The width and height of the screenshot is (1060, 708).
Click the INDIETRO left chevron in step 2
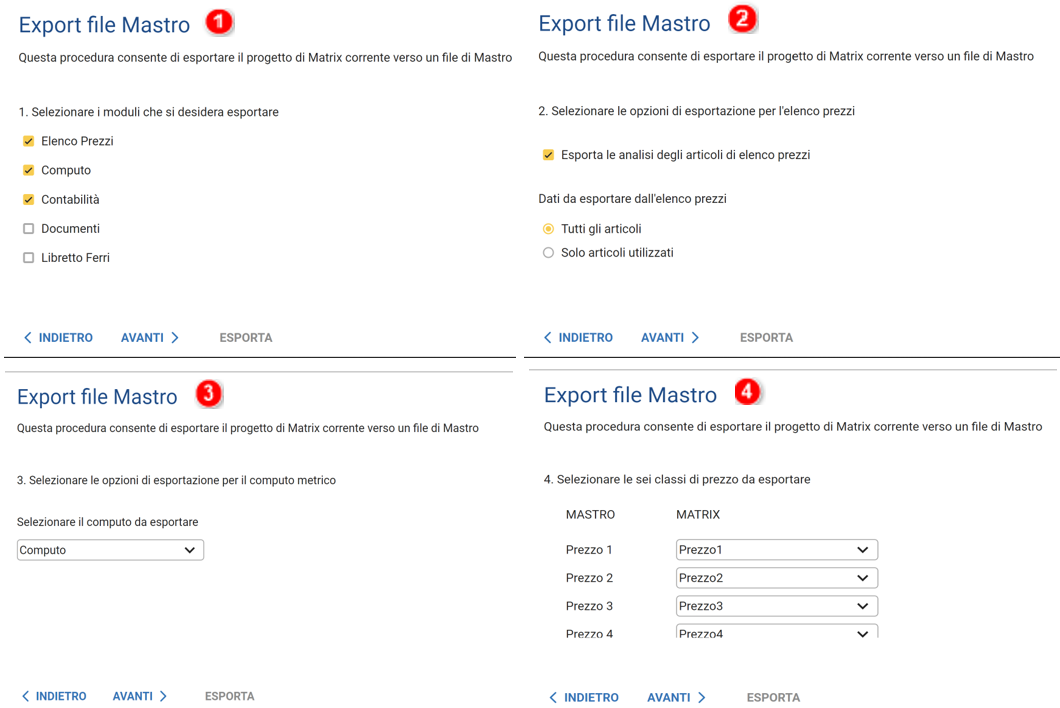[x=547, y=338]
